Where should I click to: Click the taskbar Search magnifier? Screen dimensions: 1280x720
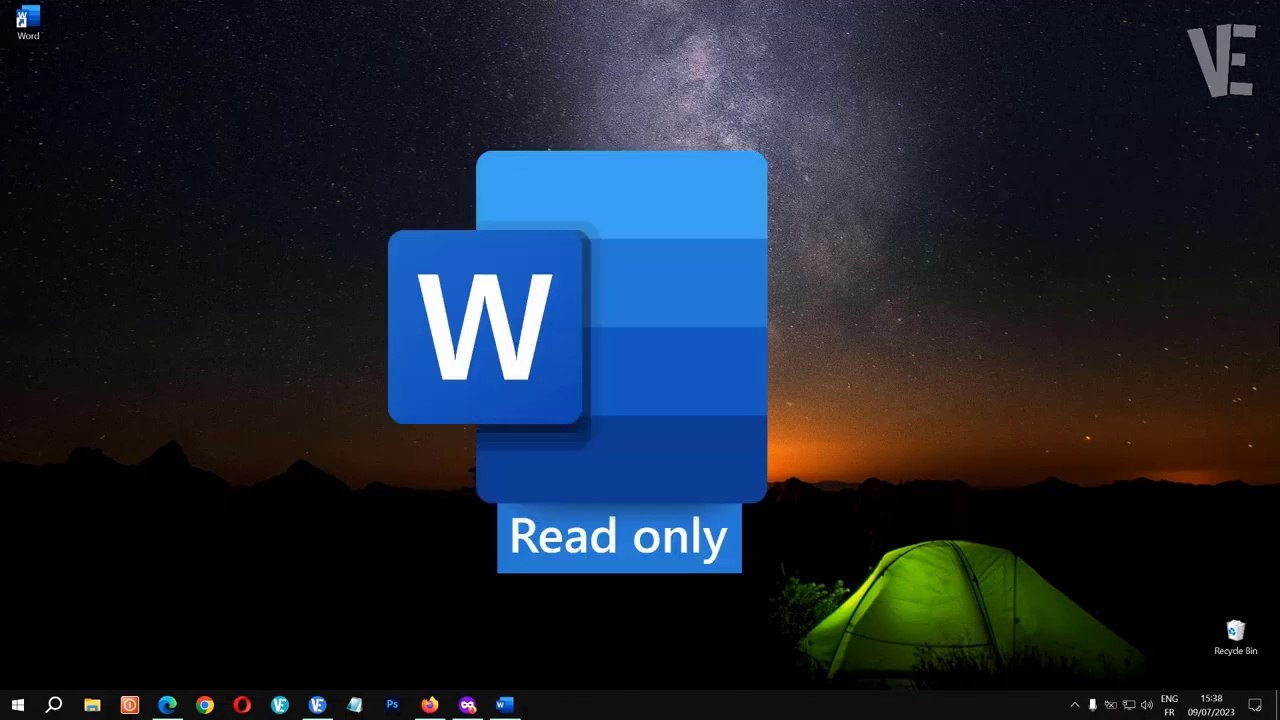click(x=54, y=705)
